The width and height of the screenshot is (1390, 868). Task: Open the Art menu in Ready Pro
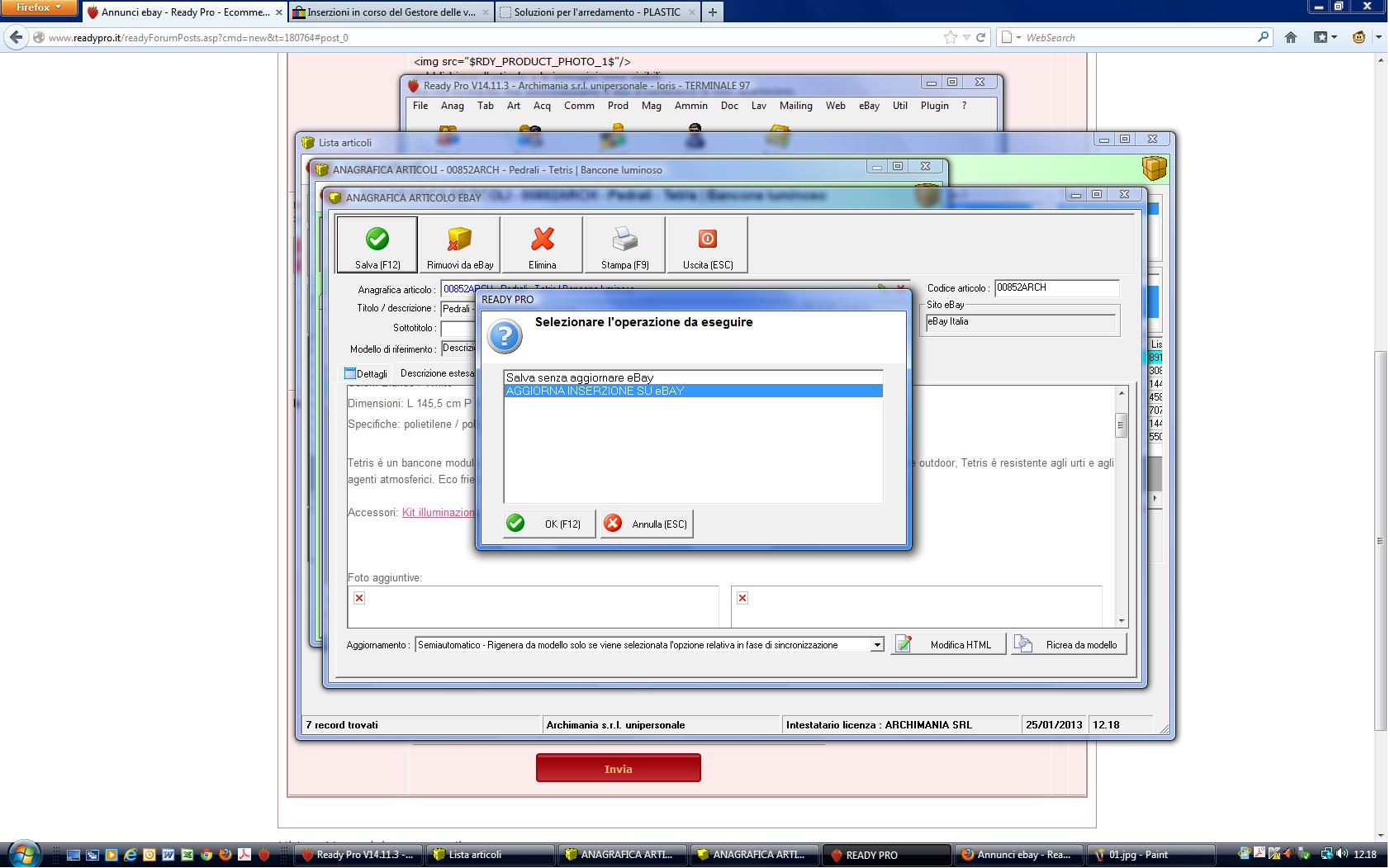click(x=514, y=106)
